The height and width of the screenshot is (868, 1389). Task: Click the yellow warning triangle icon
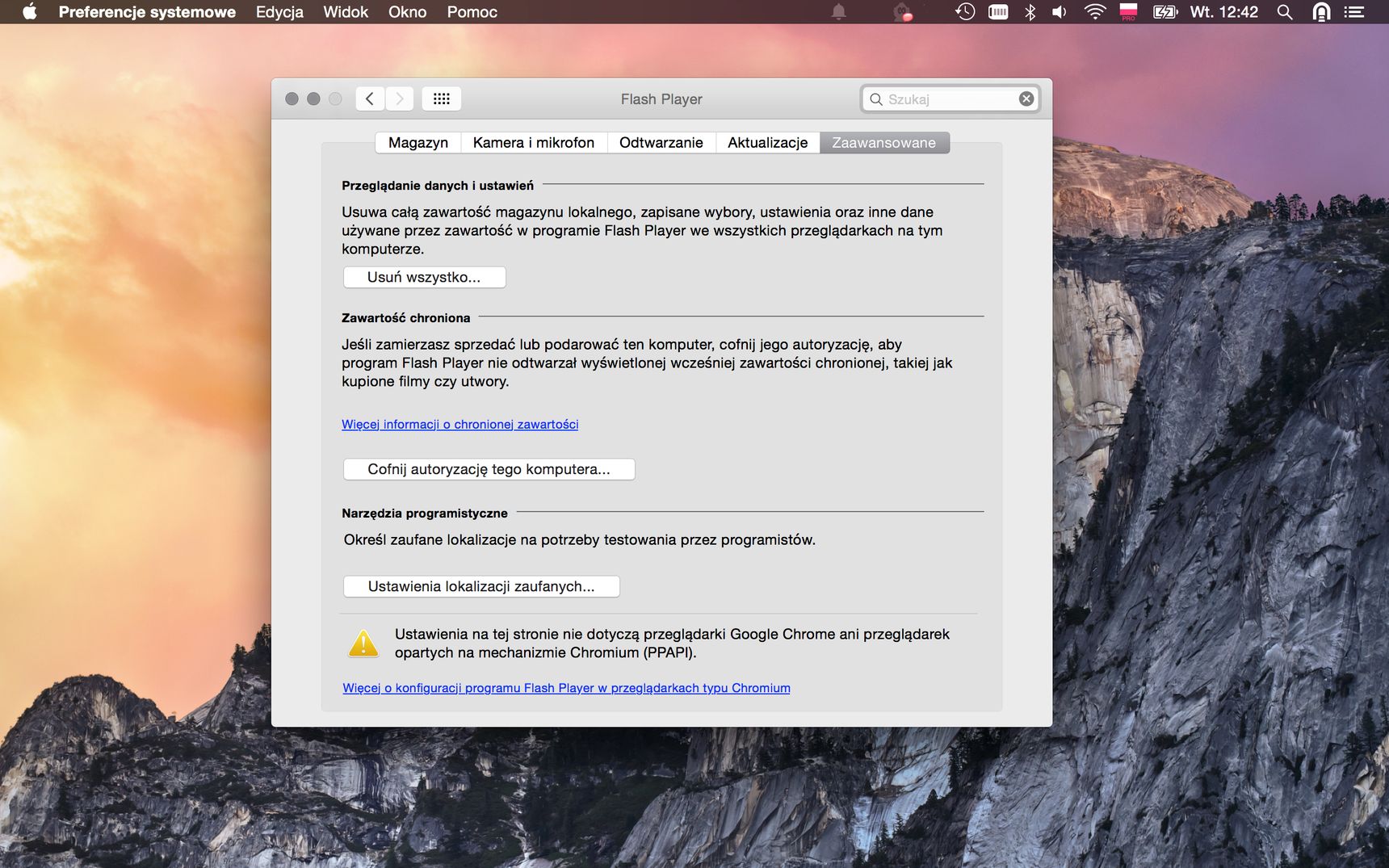tap(363, 644)
